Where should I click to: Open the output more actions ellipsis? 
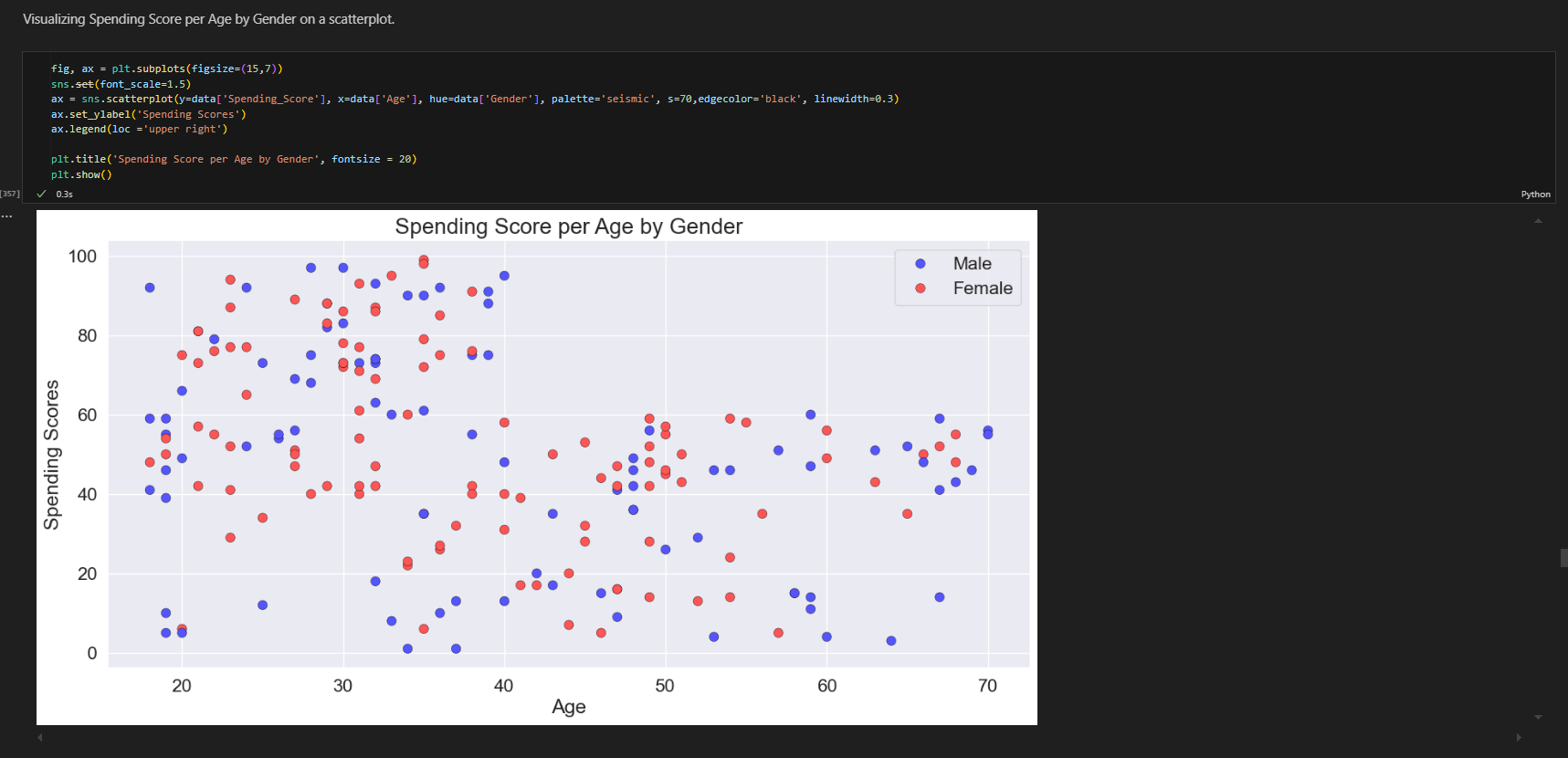point(6,216)
